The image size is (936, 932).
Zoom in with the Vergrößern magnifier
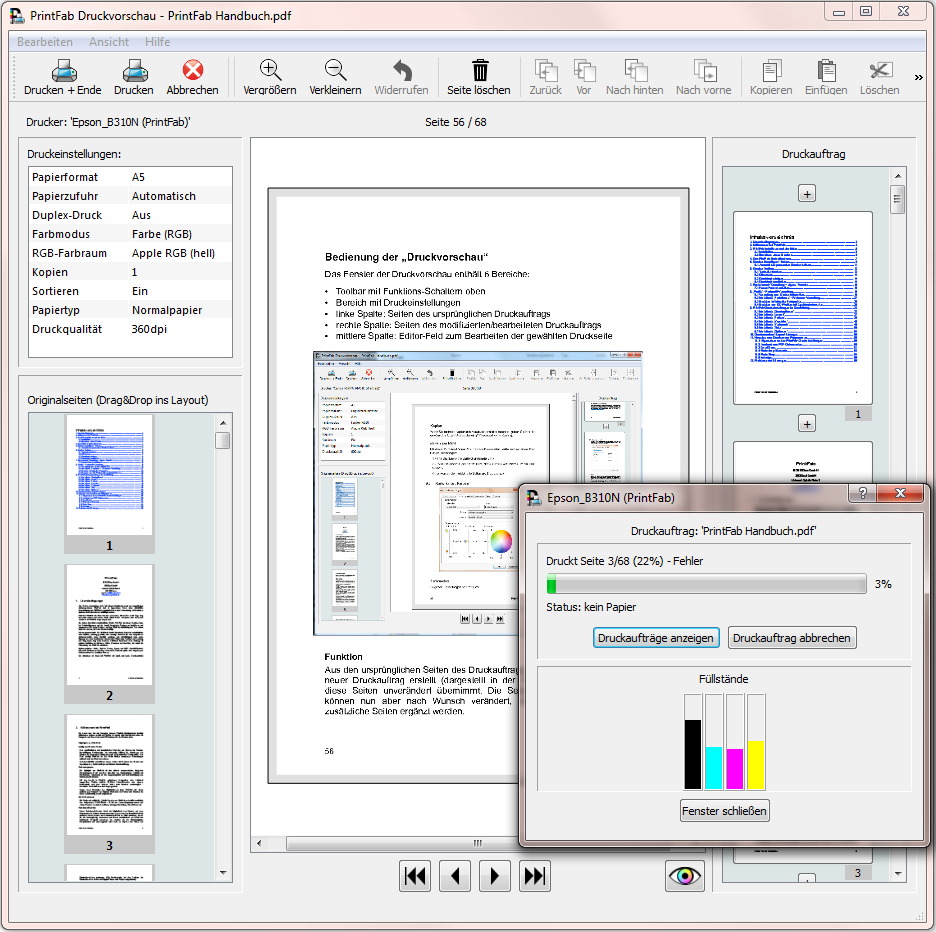point(270,71)
